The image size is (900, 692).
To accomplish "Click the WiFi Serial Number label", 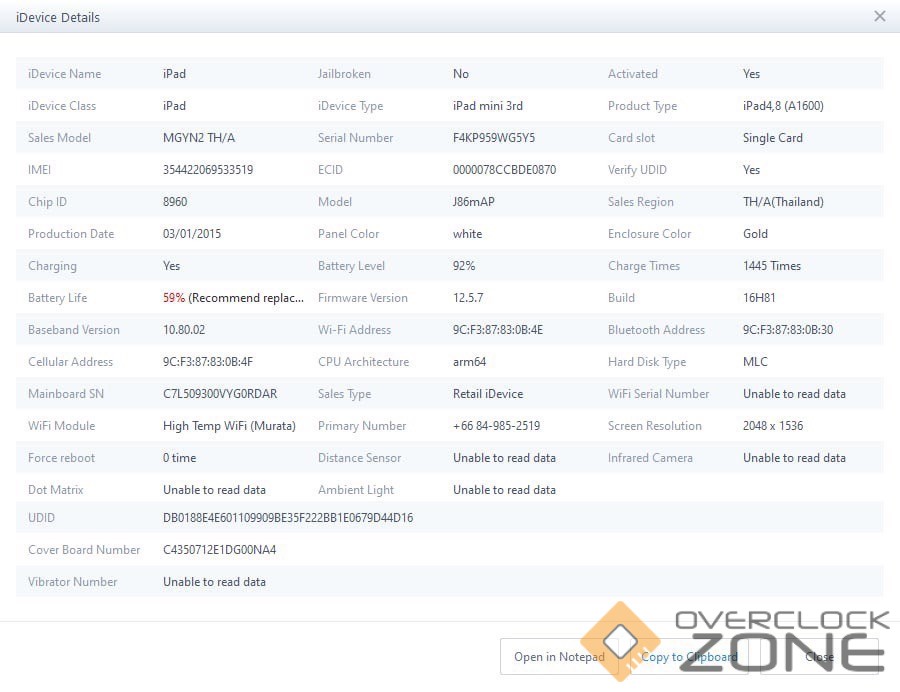I will click(658, 394).
